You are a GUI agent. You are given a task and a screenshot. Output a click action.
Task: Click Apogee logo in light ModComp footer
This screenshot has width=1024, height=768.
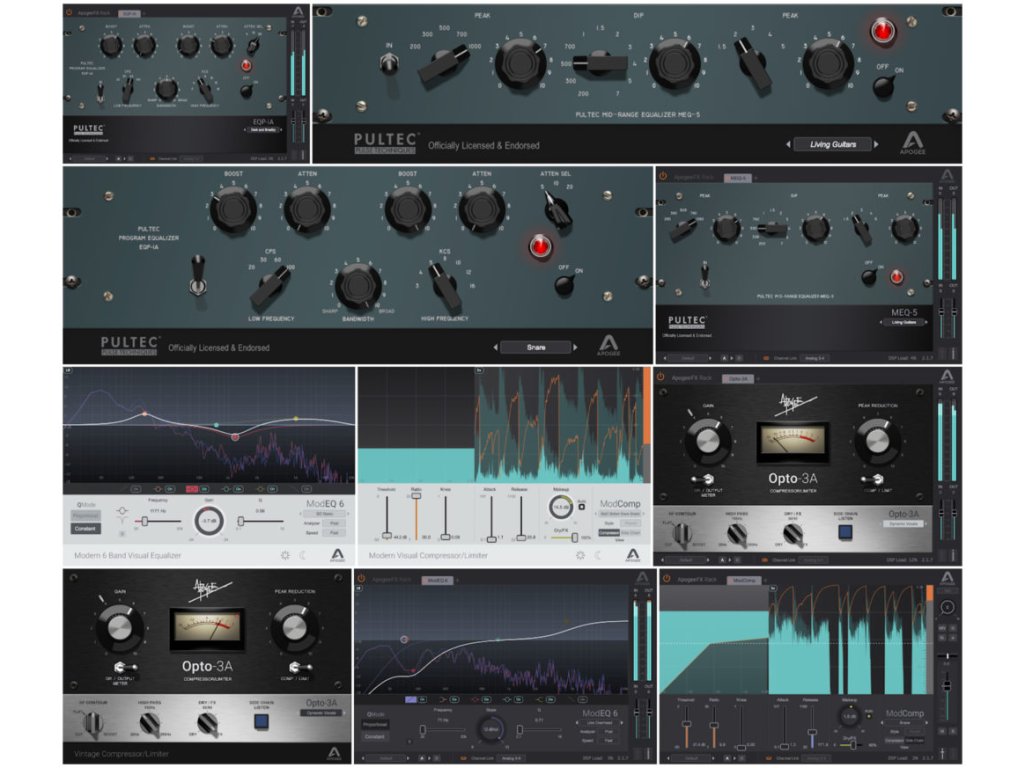coord(632,555)
